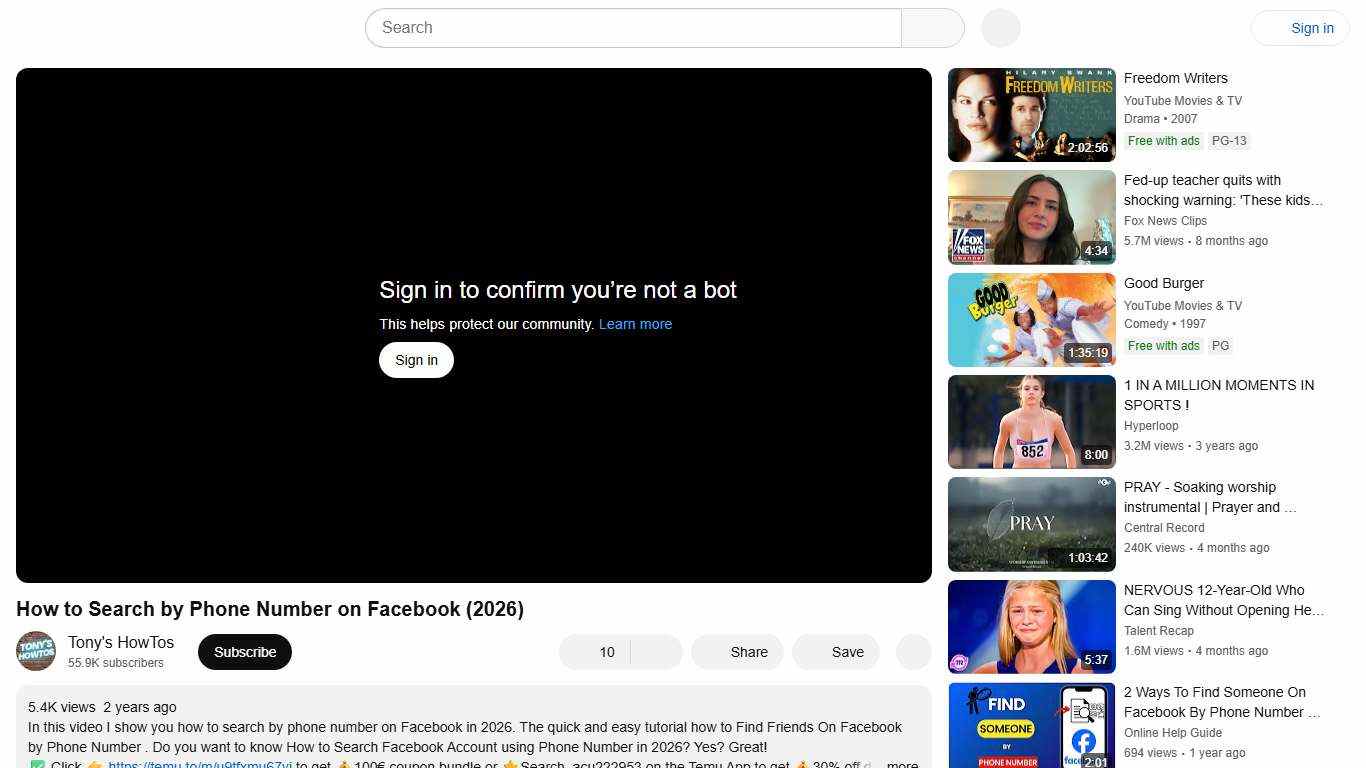The width and height of the screenshot is (1366, 768).
Task: Open the Fed-up teacher Fox News video
Action: tap(1031, 217)
